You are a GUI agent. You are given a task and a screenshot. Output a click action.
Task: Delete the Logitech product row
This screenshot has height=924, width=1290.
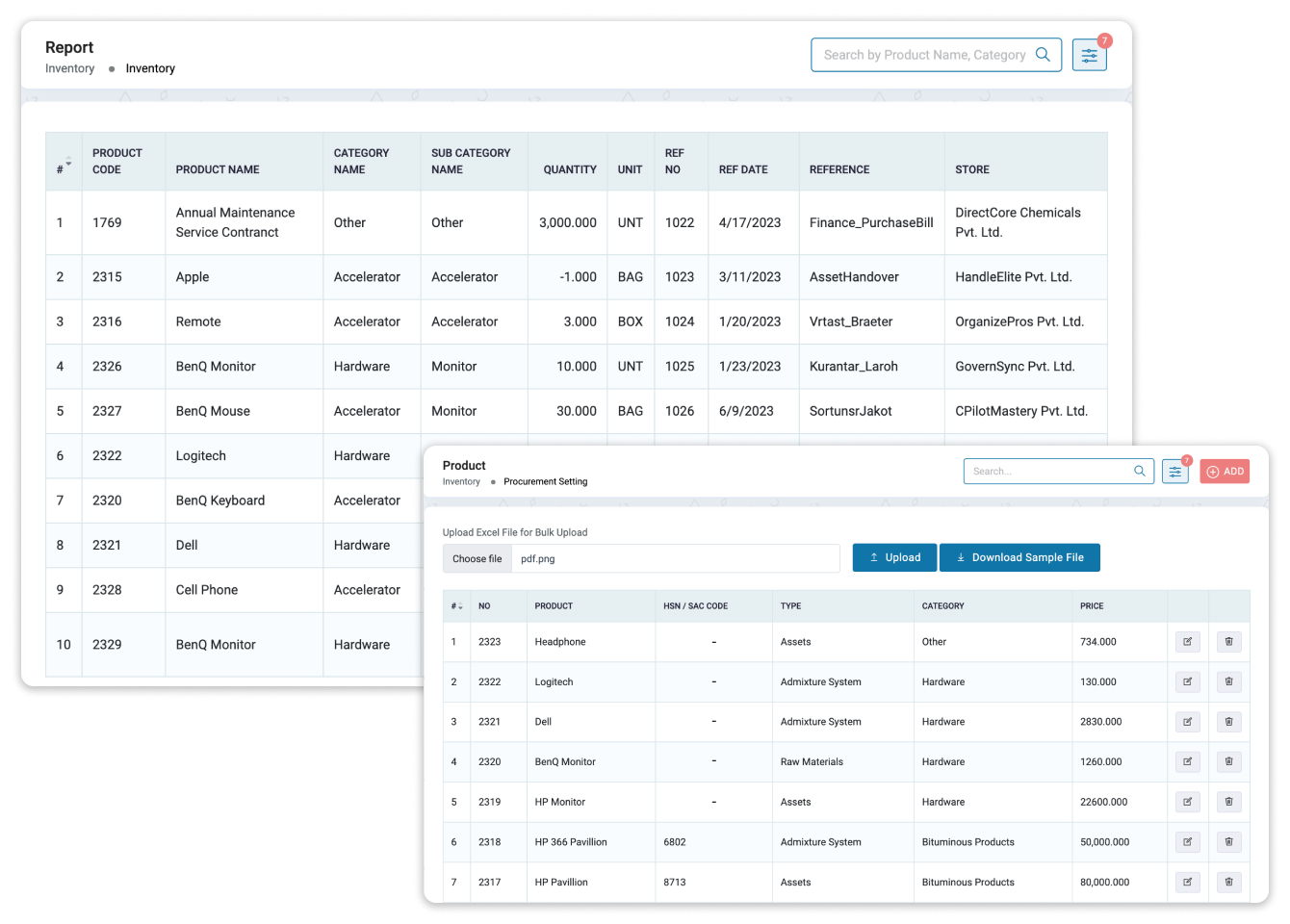coord(1228,681)
